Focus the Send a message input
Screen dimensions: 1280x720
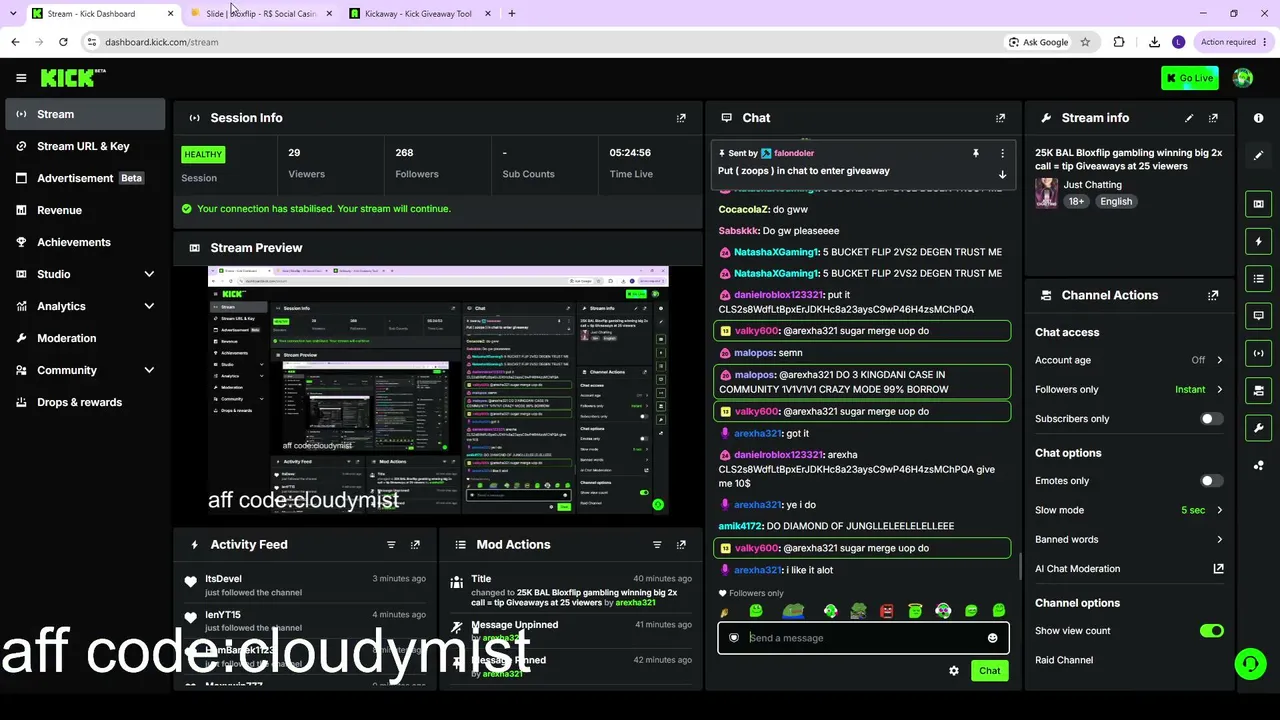click(x=864, y=638)
